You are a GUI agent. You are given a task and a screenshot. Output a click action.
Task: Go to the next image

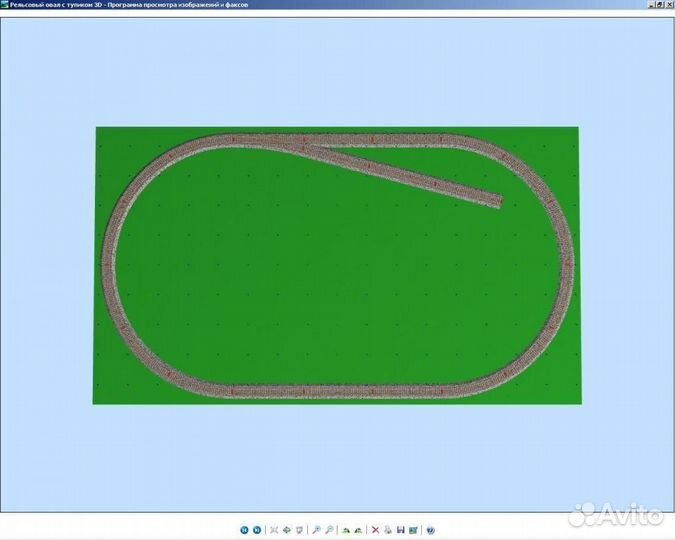257,530
